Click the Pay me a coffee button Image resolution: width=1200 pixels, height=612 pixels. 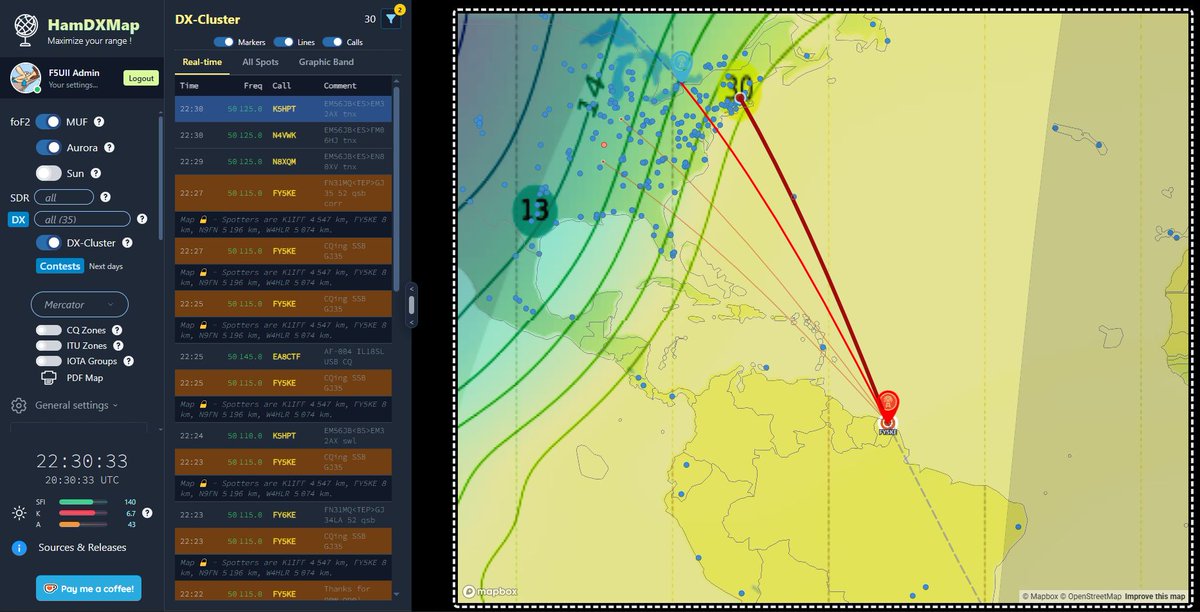tap(89, 588)
